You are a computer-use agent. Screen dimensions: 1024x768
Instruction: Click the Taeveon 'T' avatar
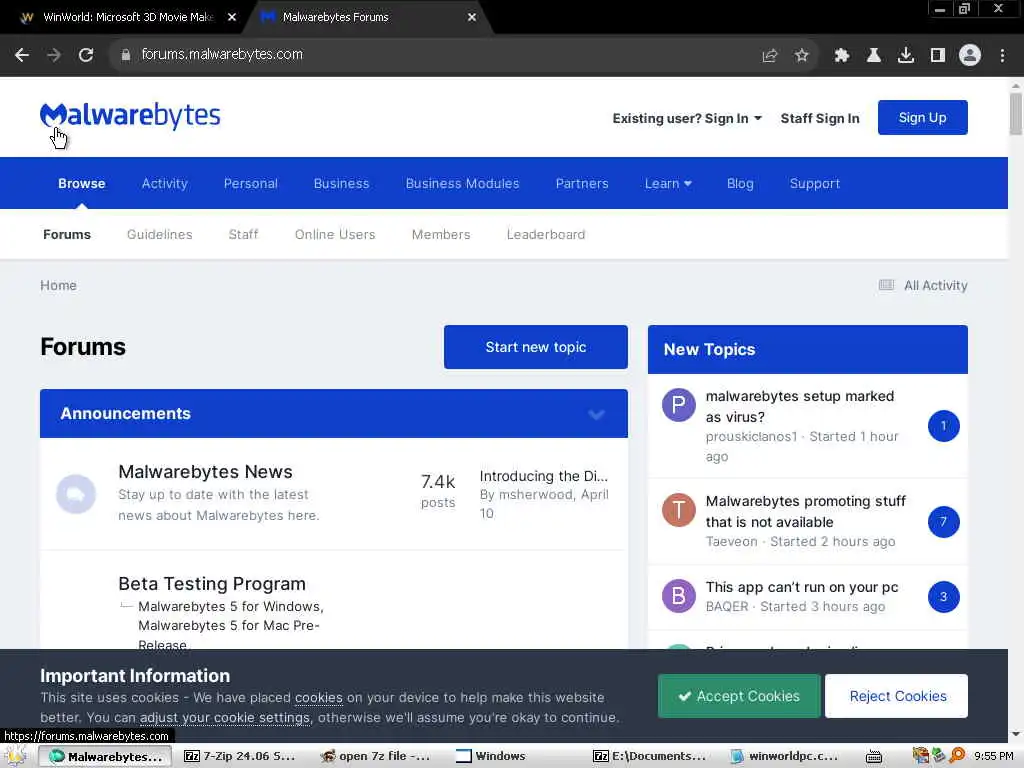[x=679, y=510]
